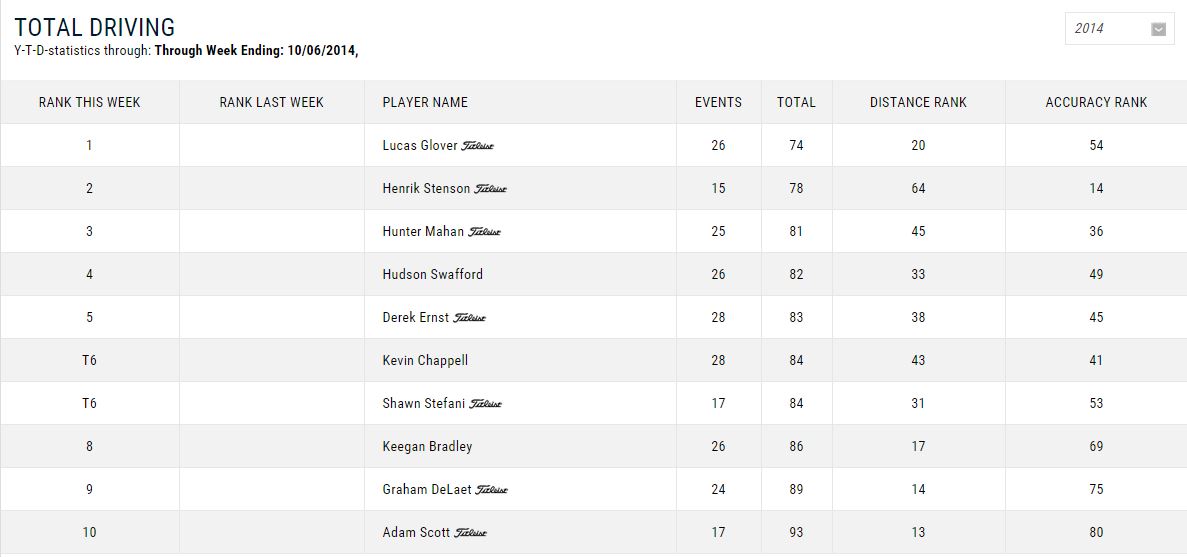Screen dimensions: 1187x557
Task: Open Keegan Bradley player profile
Action: click(x=427, y=447)
